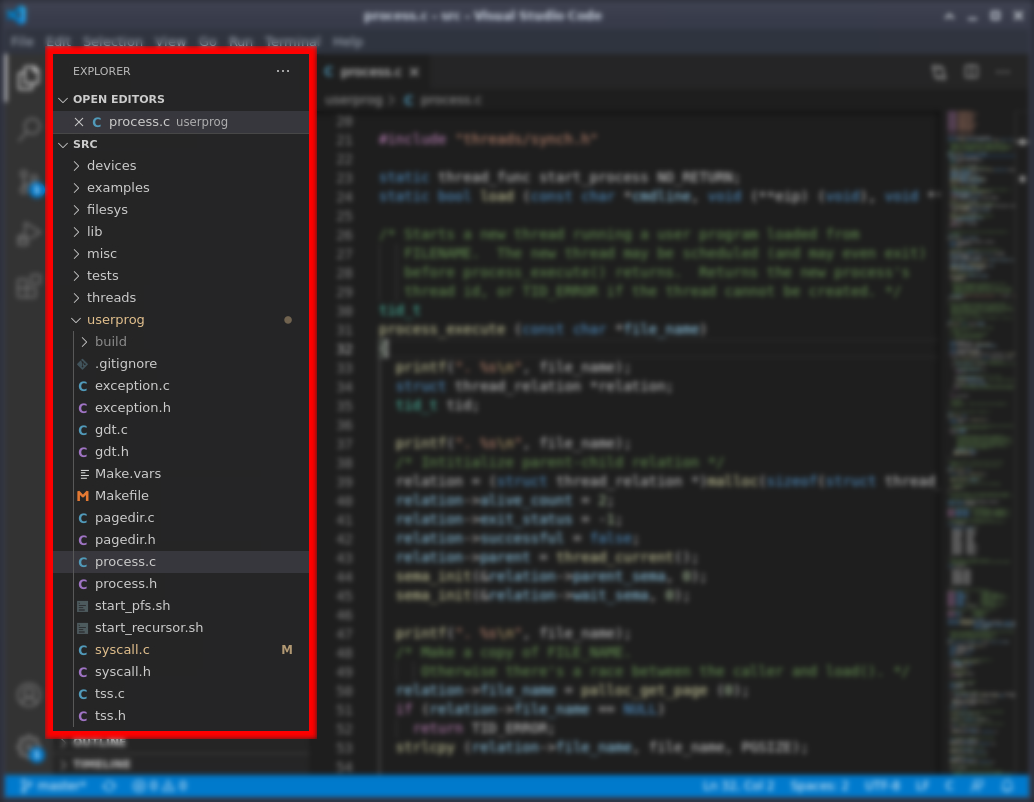Open the modified syscall.c file
This screenshot has width=1034, height=802.
click(x=181, y=650)
